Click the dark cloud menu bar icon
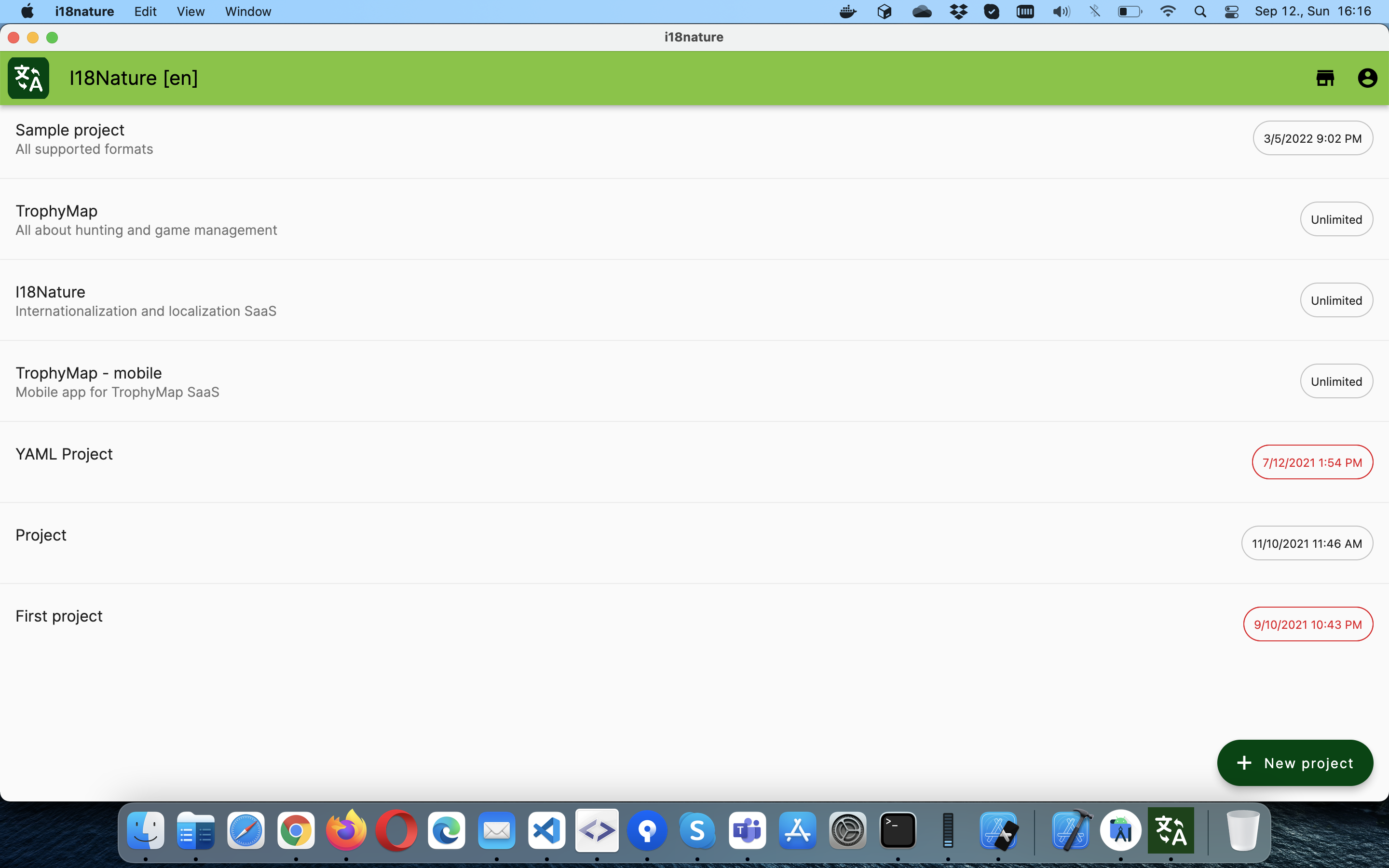 click(x=922, y=12)
